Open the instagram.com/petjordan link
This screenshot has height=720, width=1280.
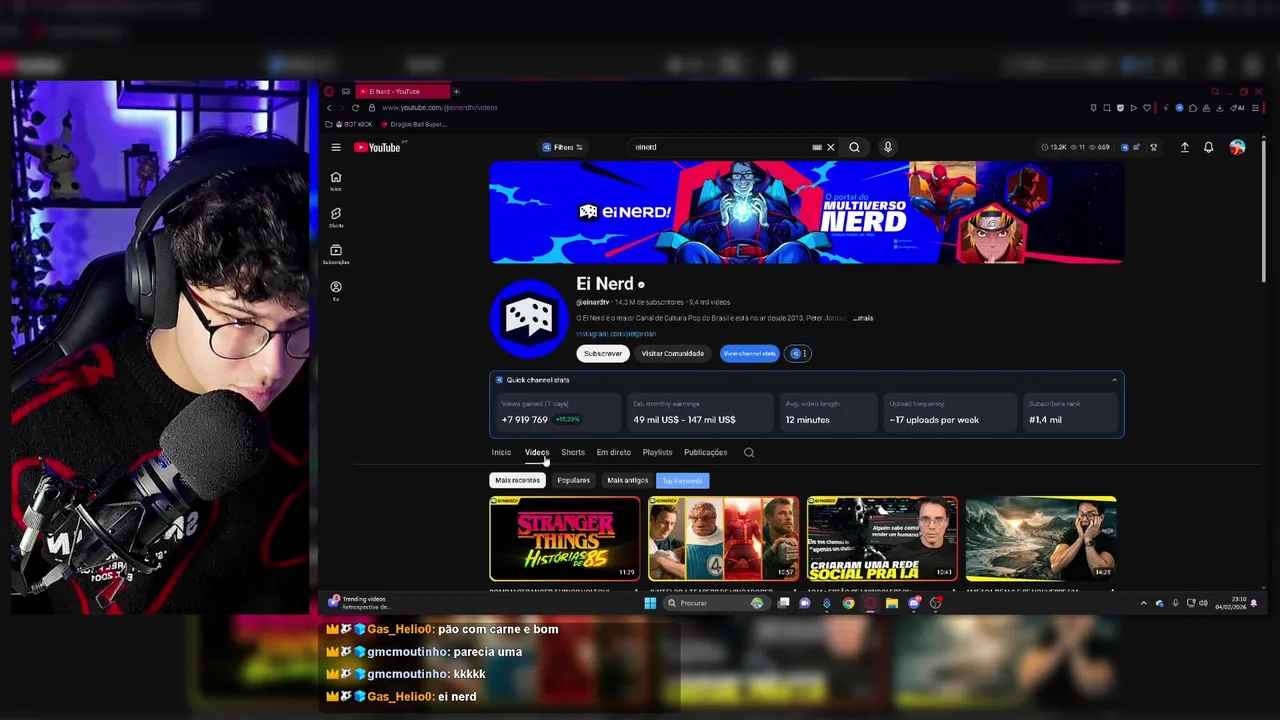click(x=616, y=334)
